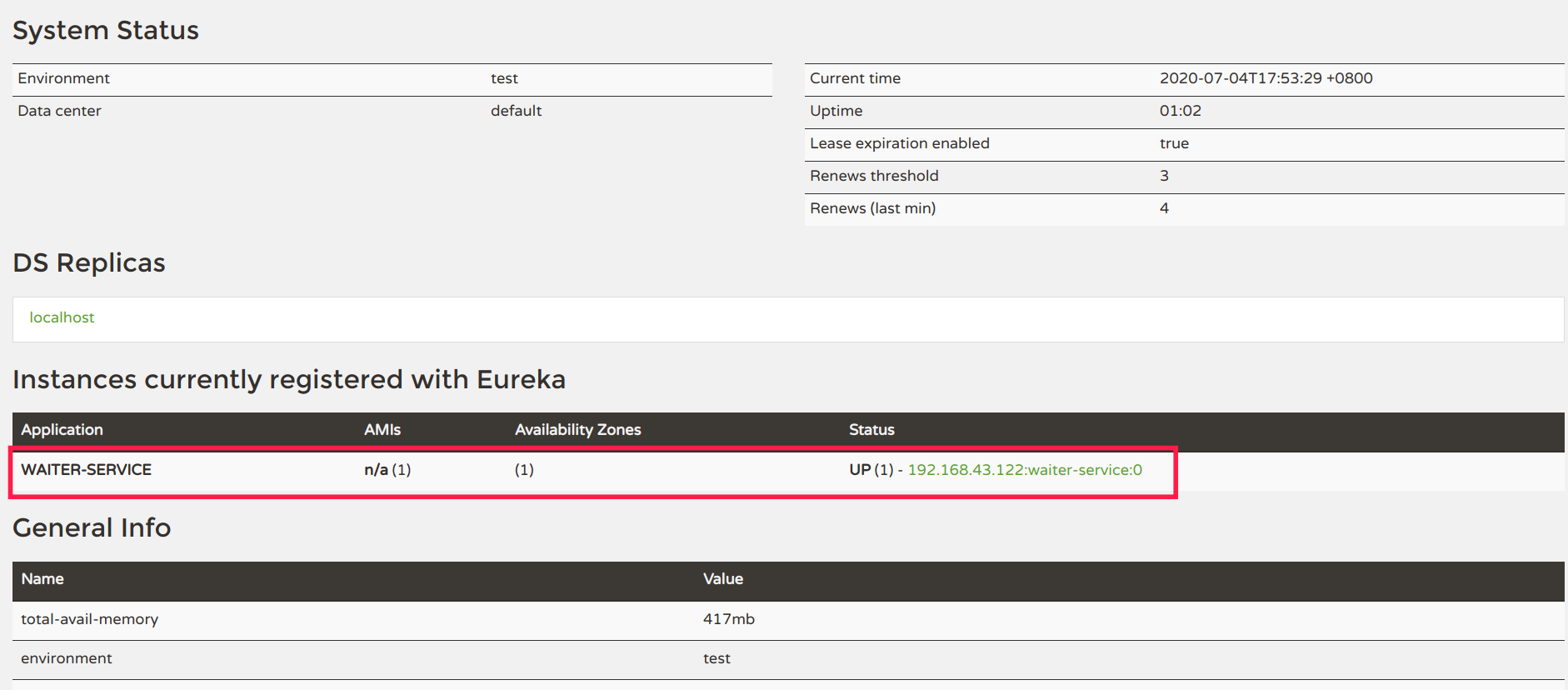The height and width of the screenshot is (690, 1568).
Task: Select the timestamp 2020-07-04T17:53:29 +0800
Action: [1266, 78]
